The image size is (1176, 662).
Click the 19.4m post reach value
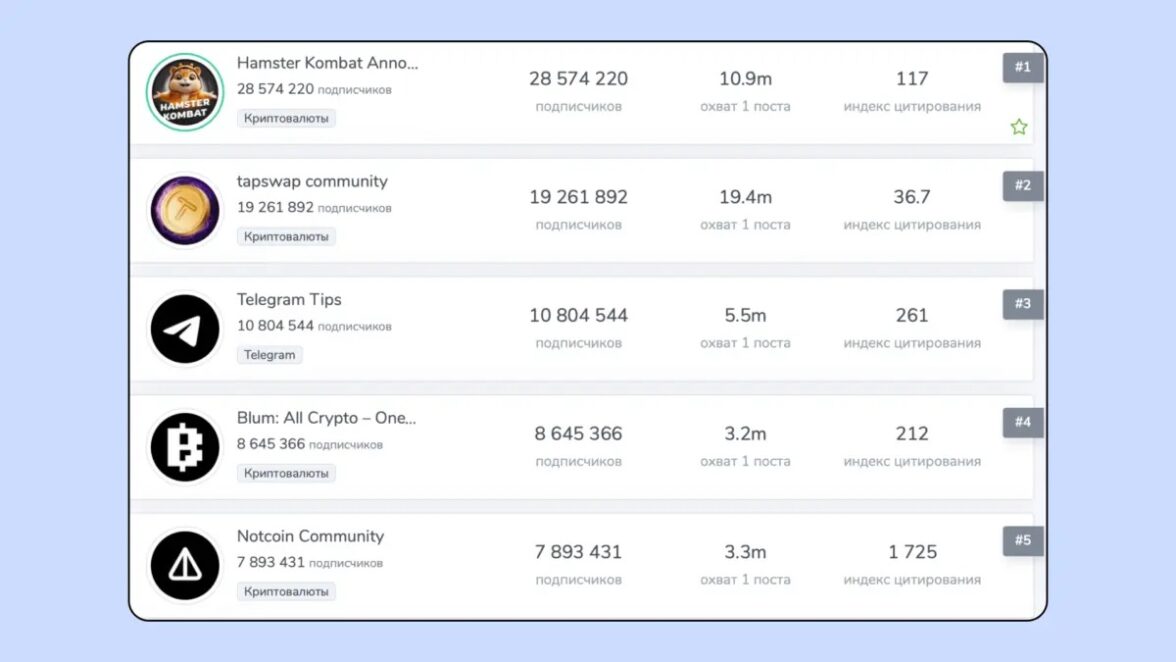pyautogui.click(x=745, y=197)
